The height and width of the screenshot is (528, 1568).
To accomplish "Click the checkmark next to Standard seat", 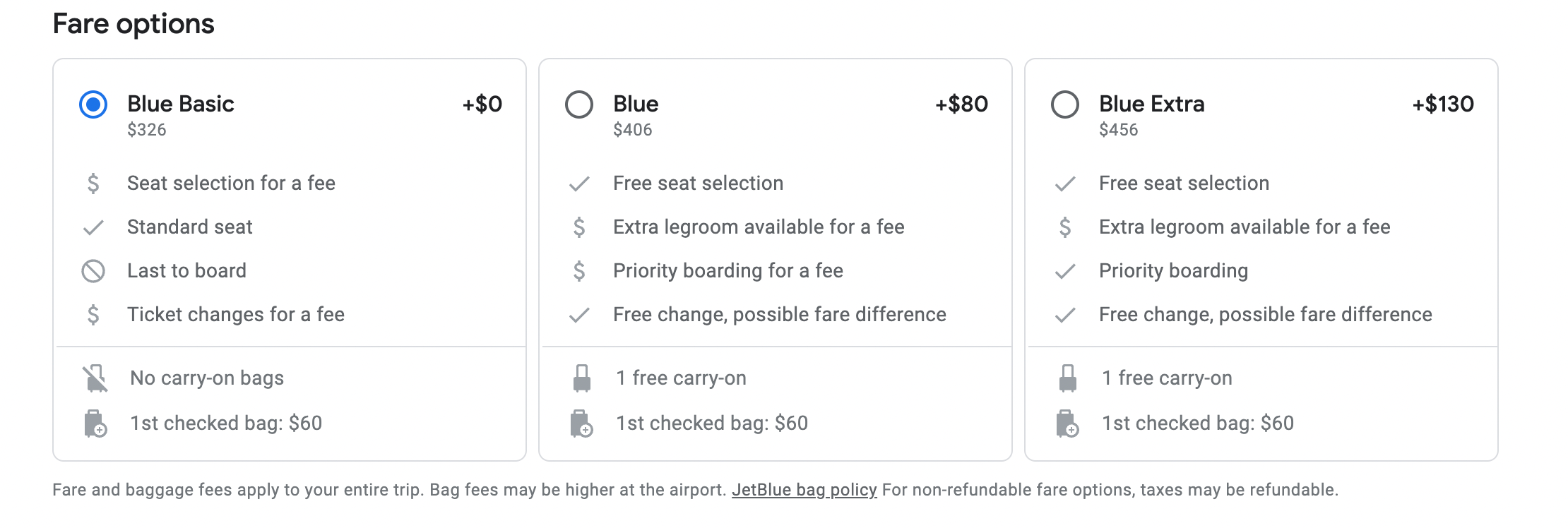I will coord(93,227).
